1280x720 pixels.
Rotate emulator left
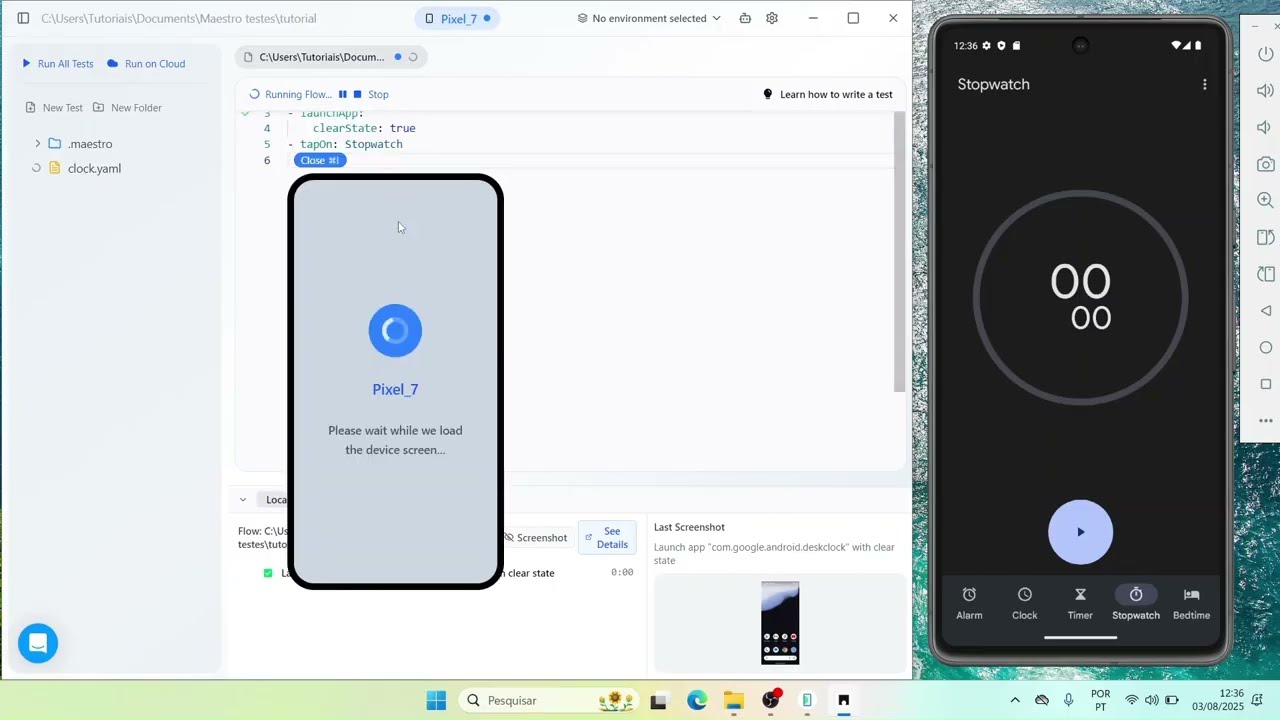(x=1266, y=237)
